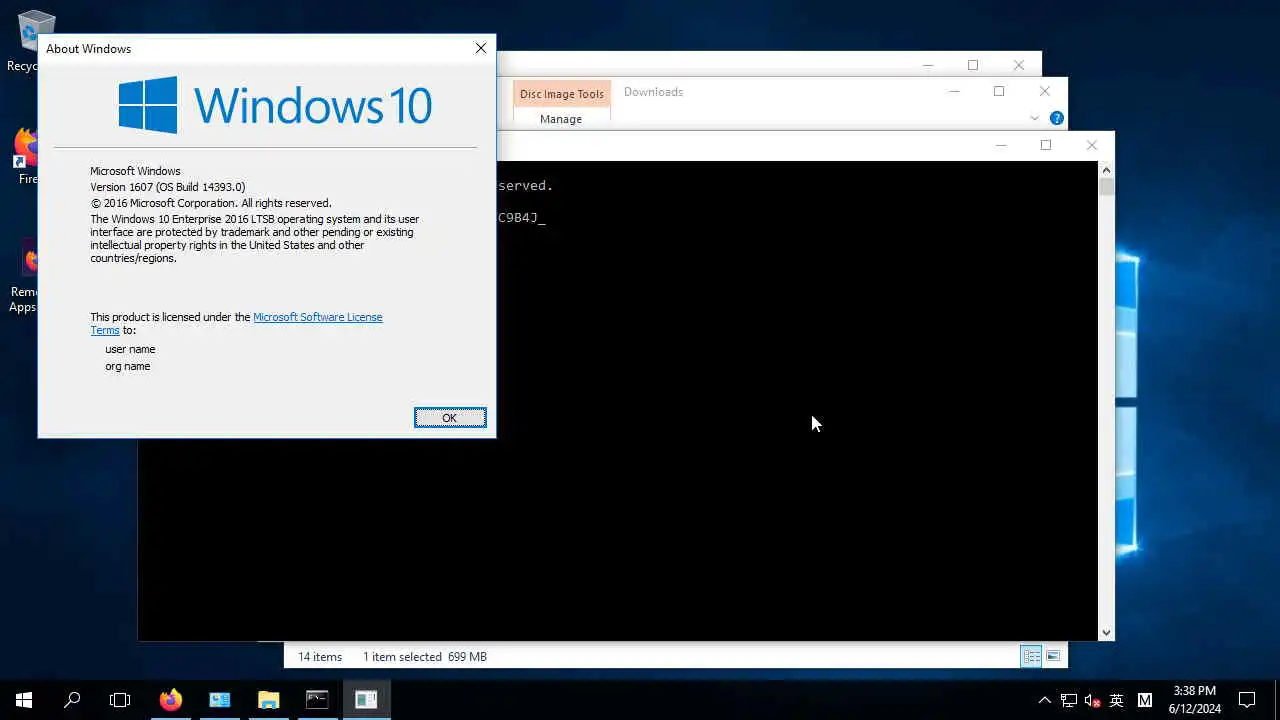1280x720 pixels.
Task: Expand the File Explorer ribbon chevron
Action: (x=1034, y=118)
